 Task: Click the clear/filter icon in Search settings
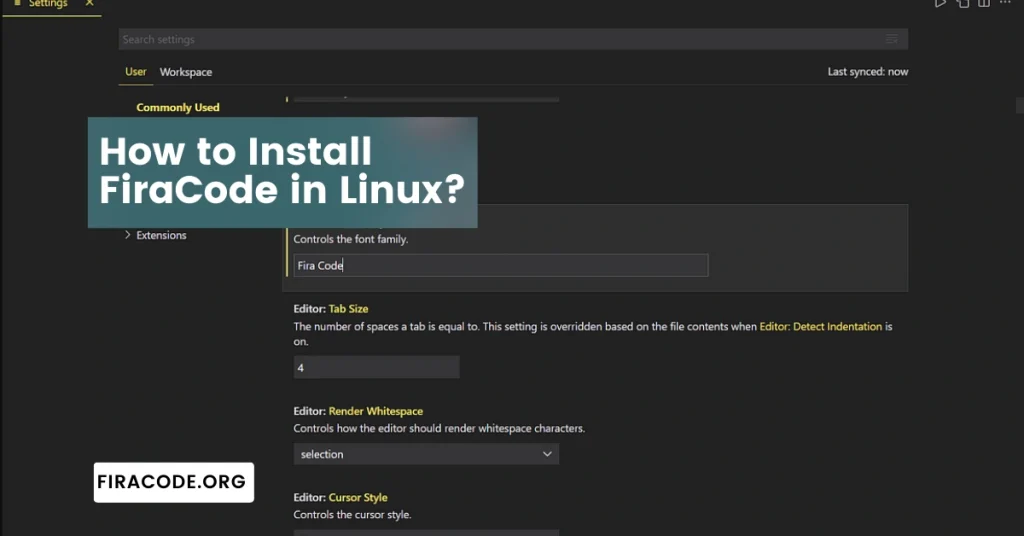pos(891,39)
